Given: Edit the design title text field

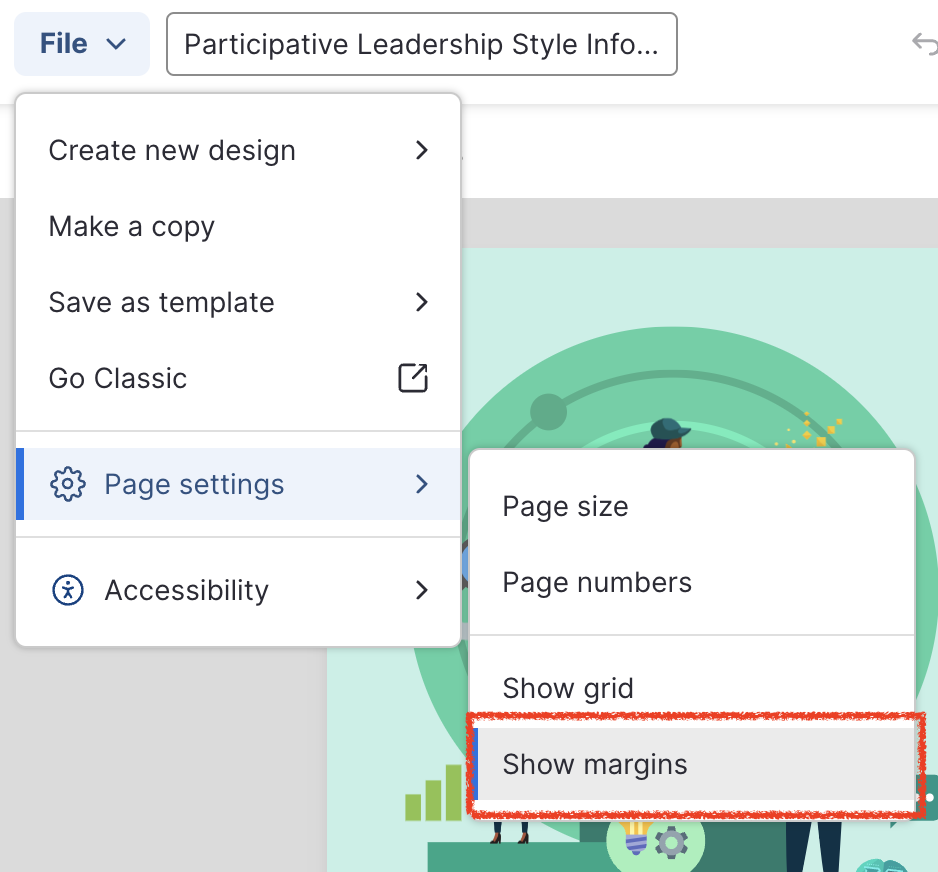Looking at the screenshot, I should tap(421, 44).
